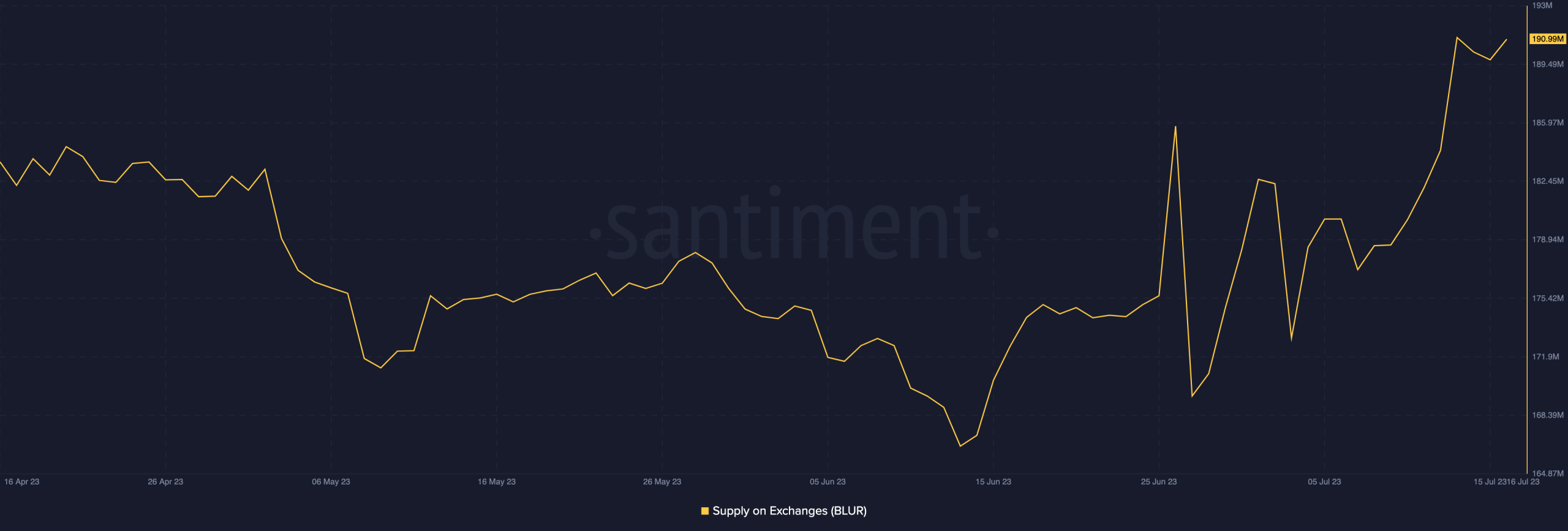Click the 25 Jun 23 date label

1159,482
